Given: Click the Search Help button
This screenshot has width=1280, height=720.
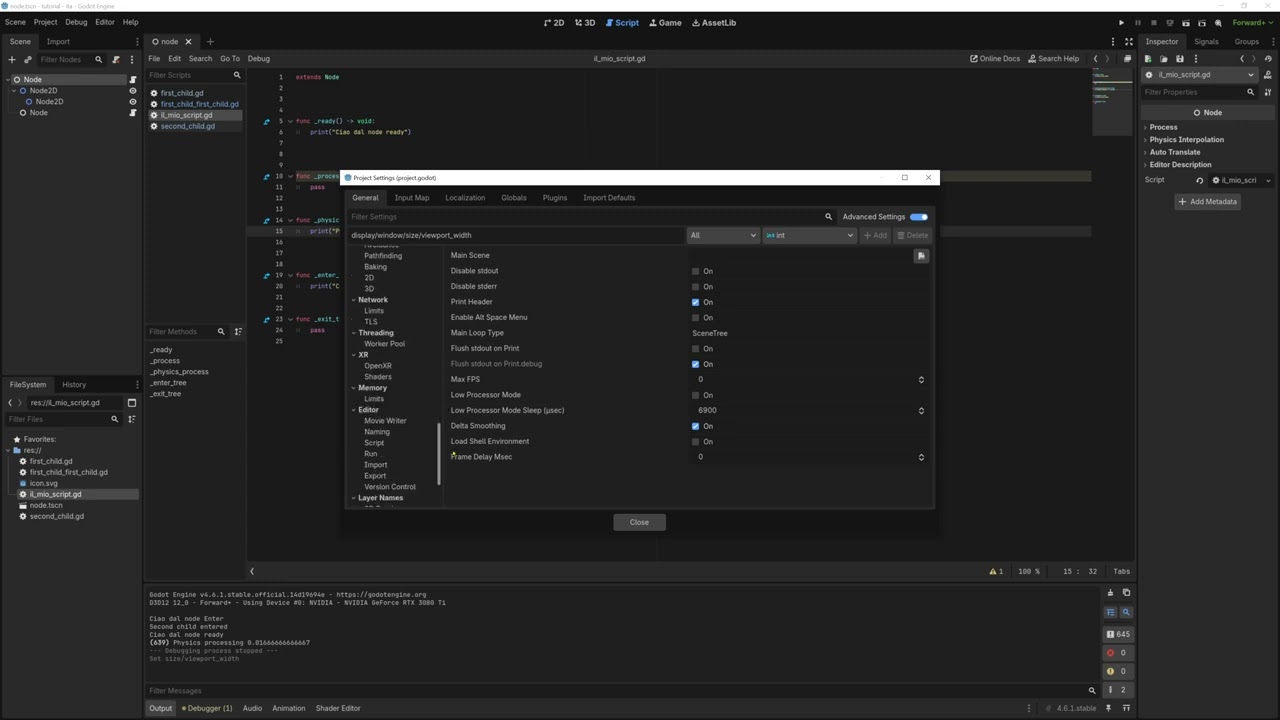Looking at the screenshot, I should pos(1053,59).
